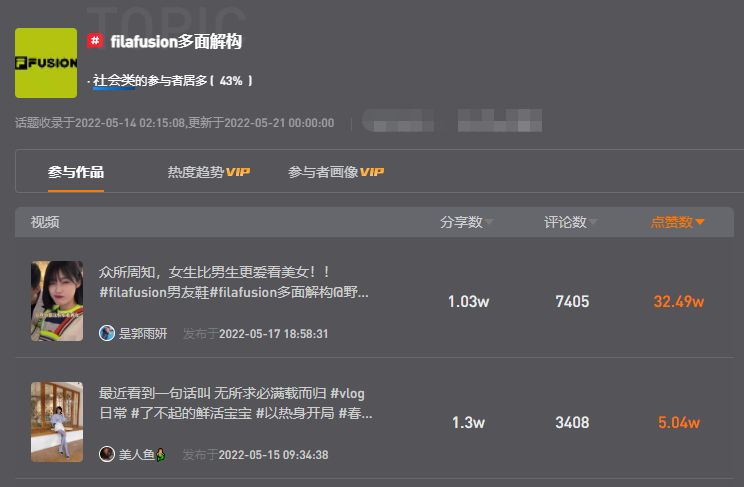Toggle the orange 点赞数 sort arrow
Viewport: 744px width, 487px height.
pos(699,222)
